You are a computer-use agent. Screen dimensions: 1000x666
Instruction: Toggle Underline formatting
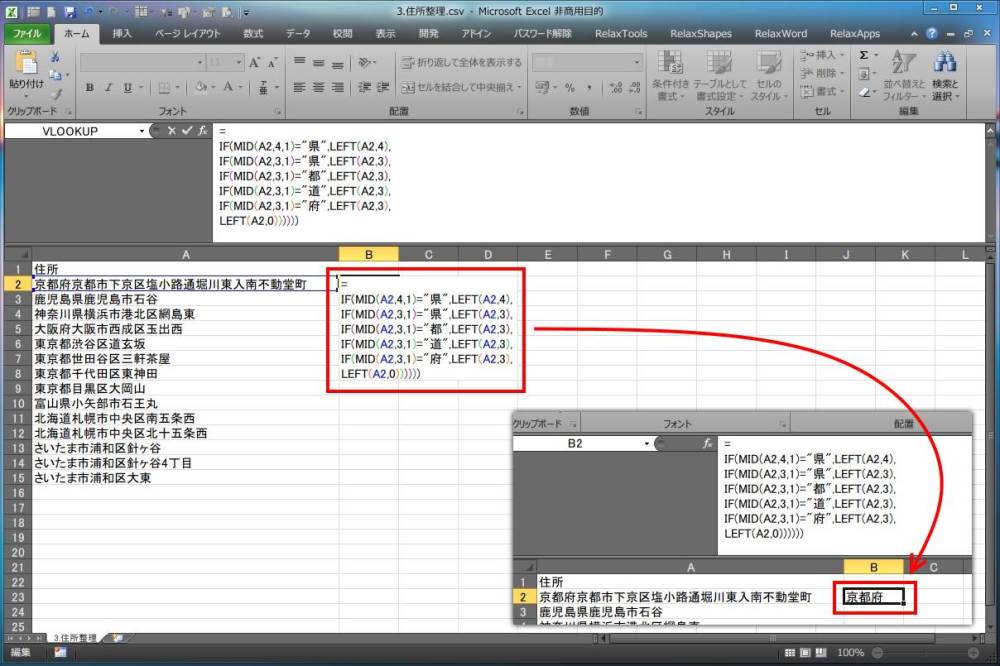(128, 87)
